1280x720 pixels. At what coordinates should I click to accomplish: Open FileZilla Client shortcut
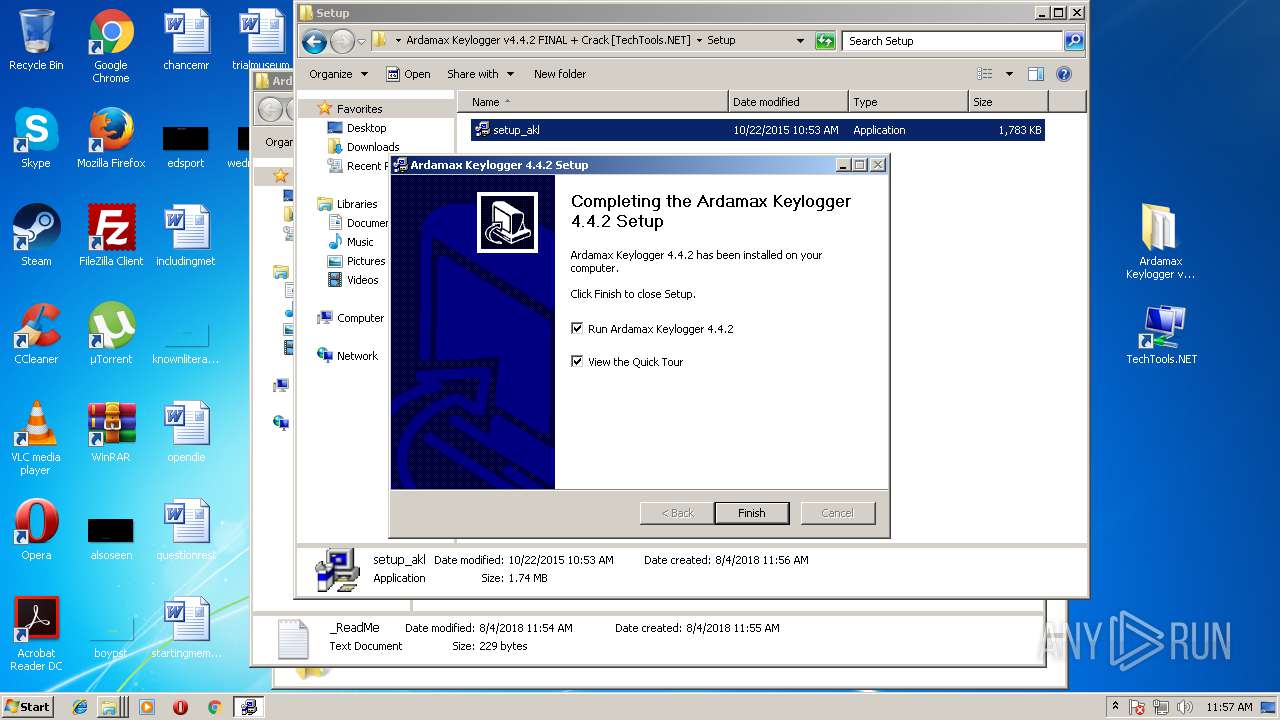pos(111,236)
